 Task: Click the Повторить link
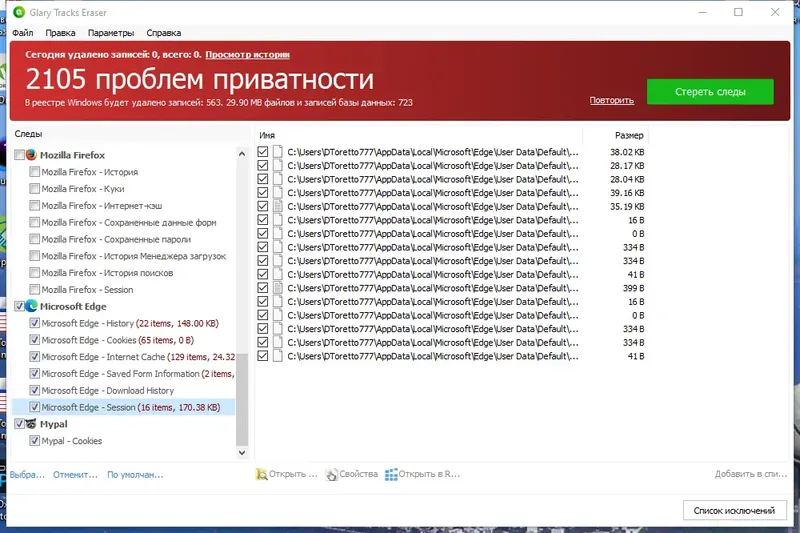click(x=612, y=100)
